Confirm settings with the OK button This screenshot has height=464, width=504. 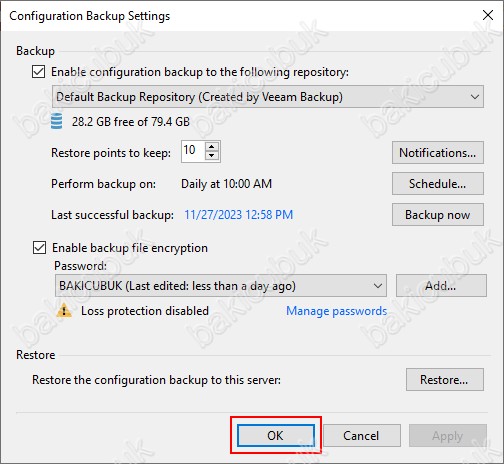point(276,435)
